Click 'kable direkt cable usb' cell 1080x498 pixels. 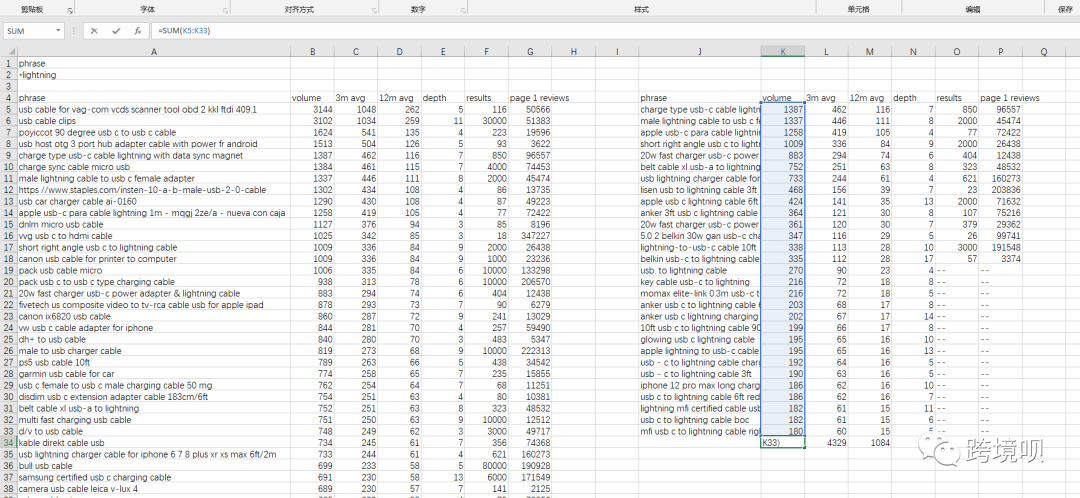point(154,443)
